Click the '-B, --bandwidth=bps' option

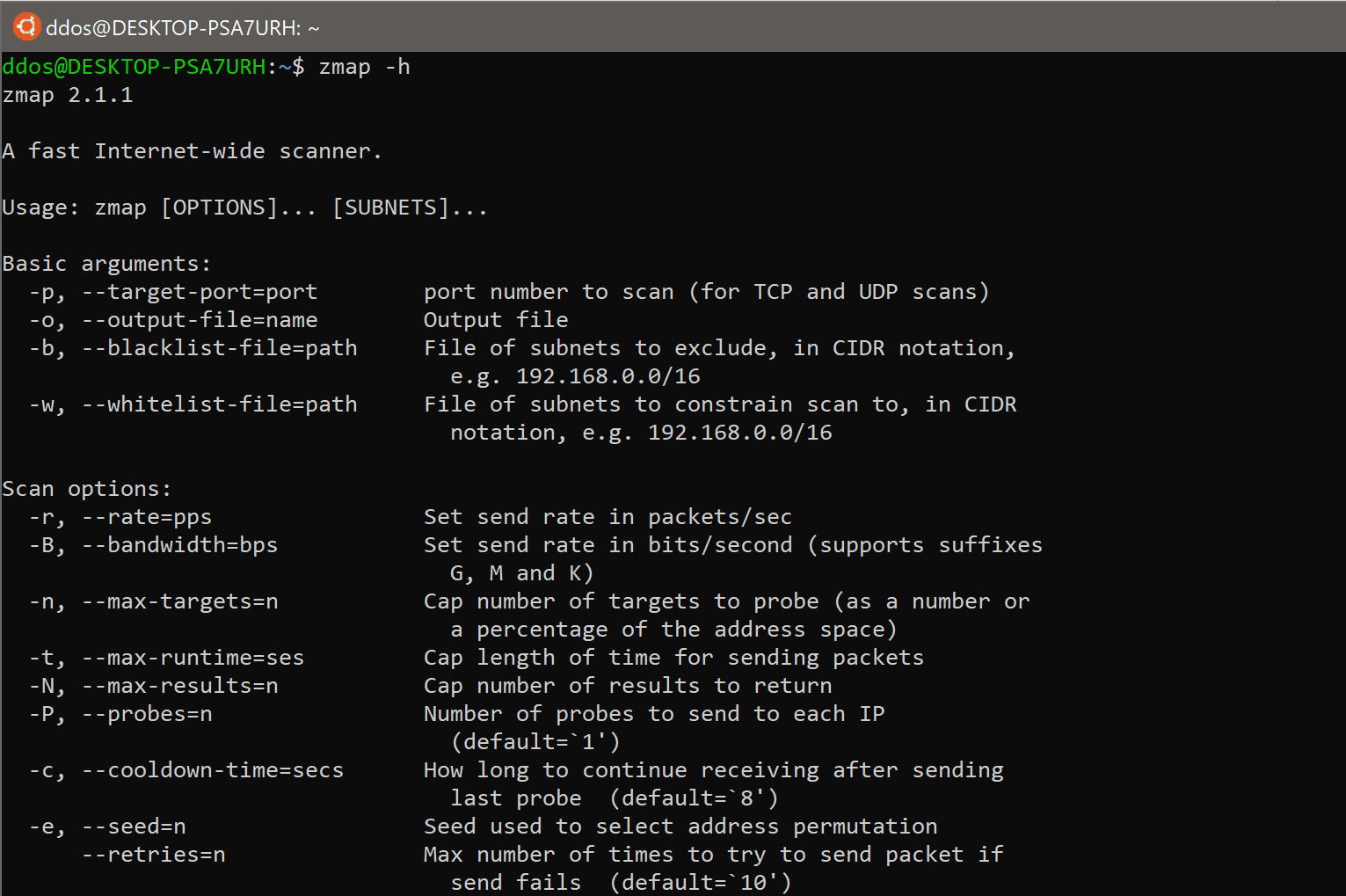click(x=153, y=545)
